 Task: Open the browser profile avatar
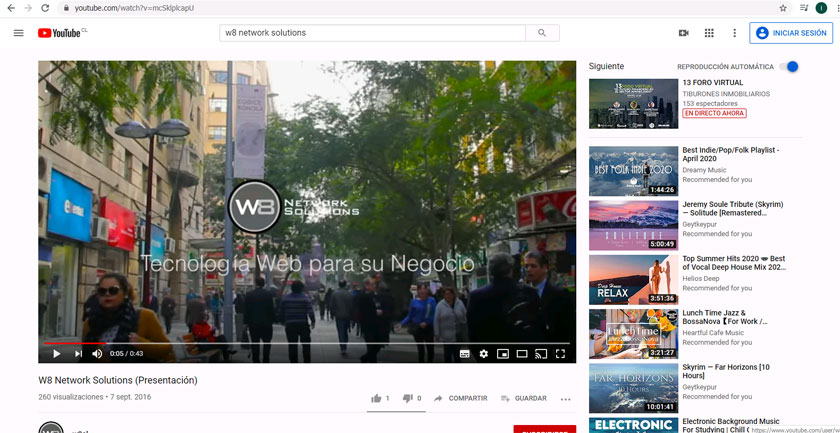(x=821, y=8)
